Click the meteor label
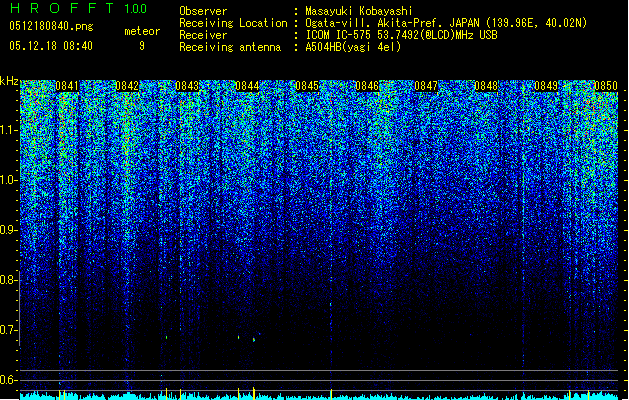629x400 pixels. pos(142,31)
